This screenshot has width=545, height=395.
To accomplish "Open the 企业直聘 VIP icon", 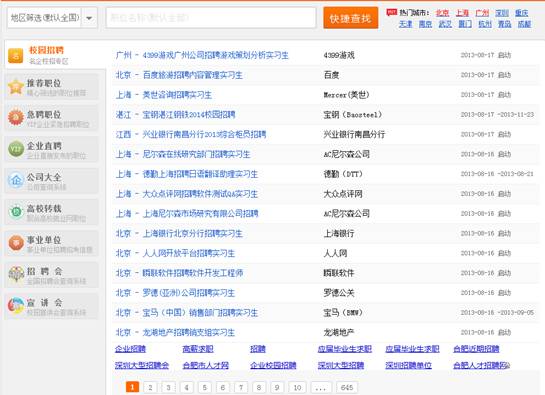I will (16, 149).
